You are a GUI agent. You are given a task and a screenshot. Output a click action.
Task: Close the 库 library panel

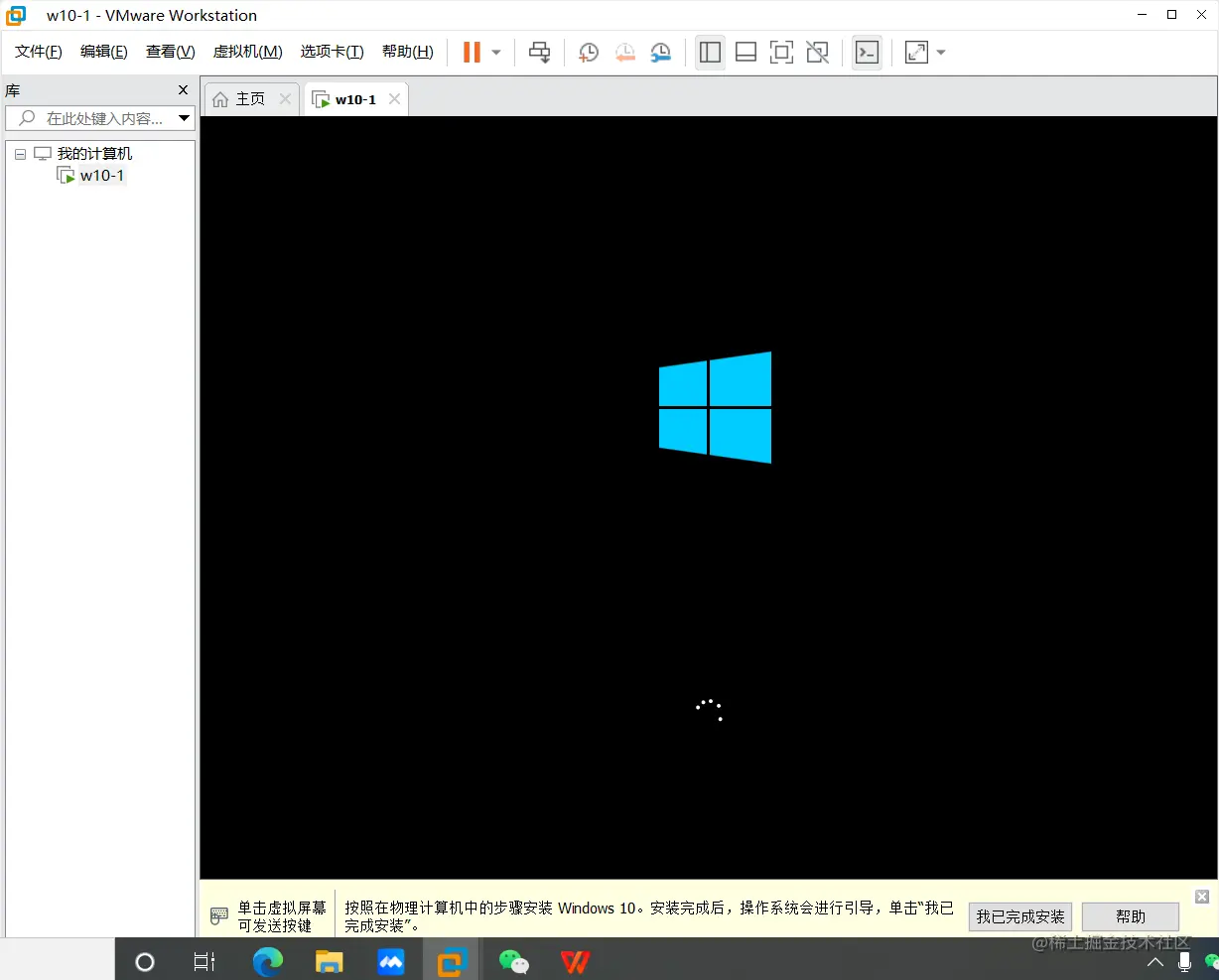point(183,90)
